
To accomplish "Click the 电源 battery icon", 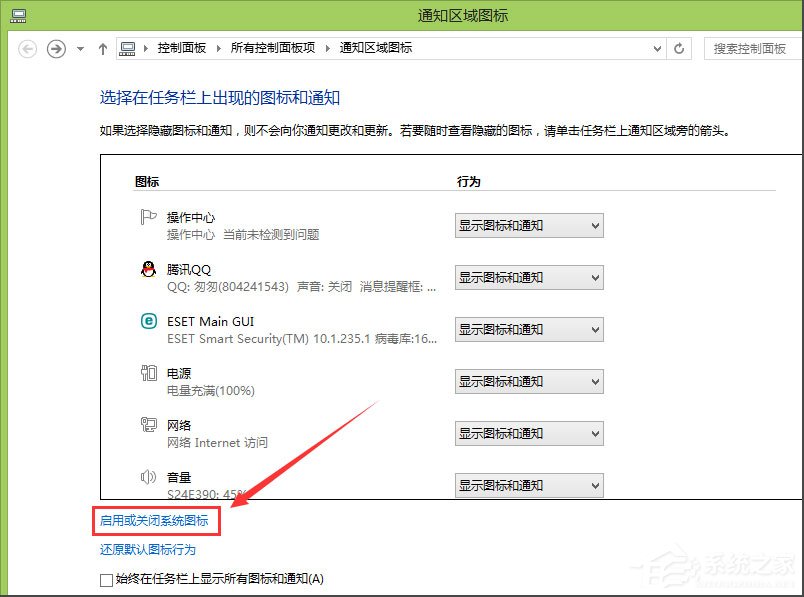I will [149, 374].
